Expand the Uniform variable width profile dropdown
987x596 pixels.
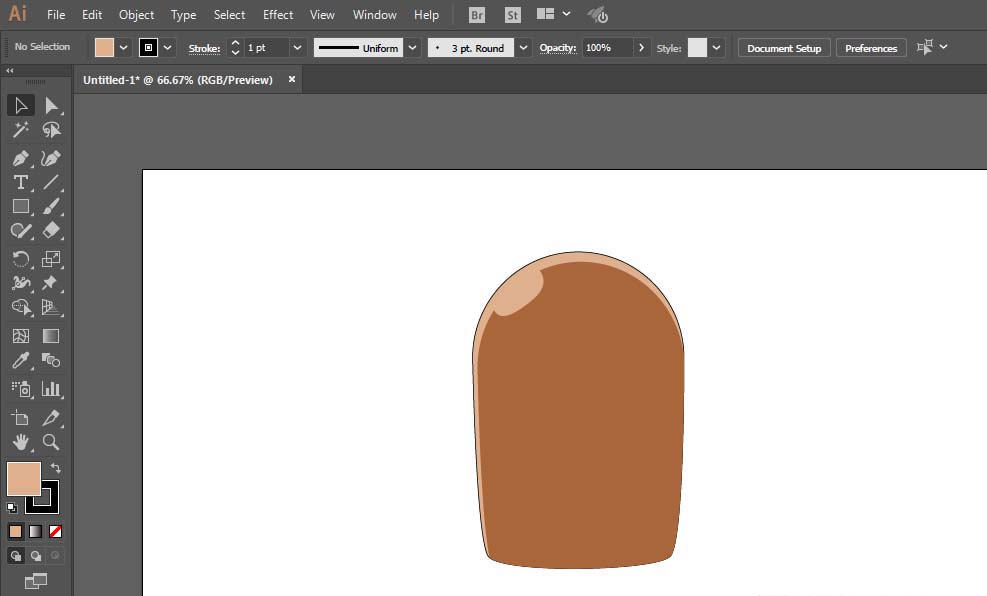click(x=413, y=48)
